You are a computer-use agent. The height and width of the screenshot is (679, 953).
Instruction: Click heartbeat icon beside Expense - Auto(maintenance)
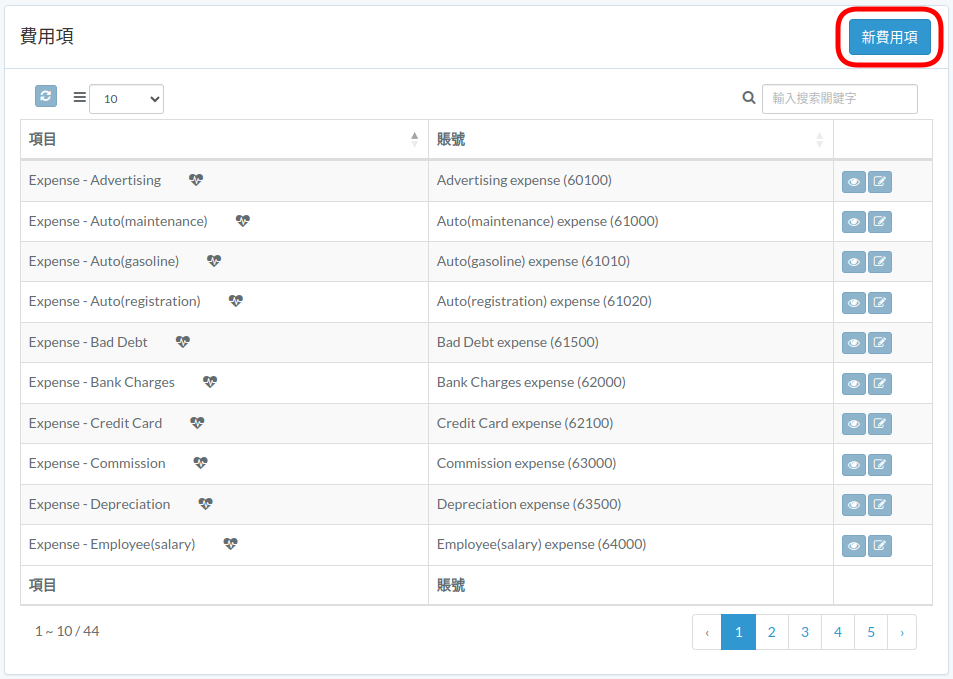pyautogui.click(x=243, y=221)
